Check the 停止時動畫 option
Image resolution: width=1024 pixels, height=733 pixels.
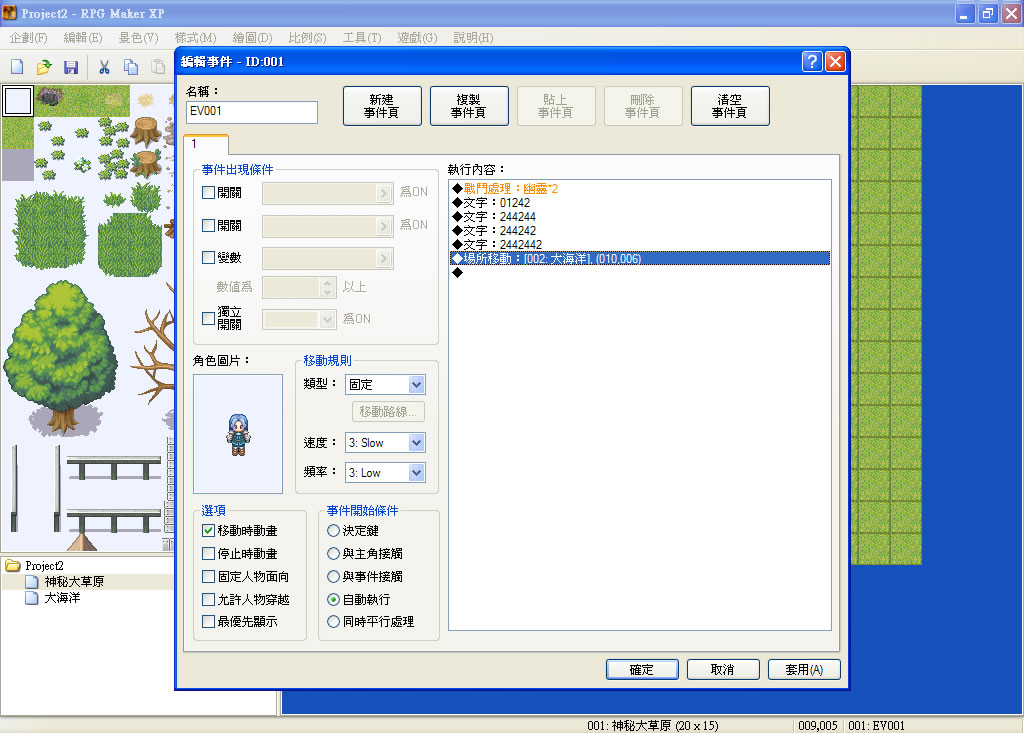[x=208, y=553]
